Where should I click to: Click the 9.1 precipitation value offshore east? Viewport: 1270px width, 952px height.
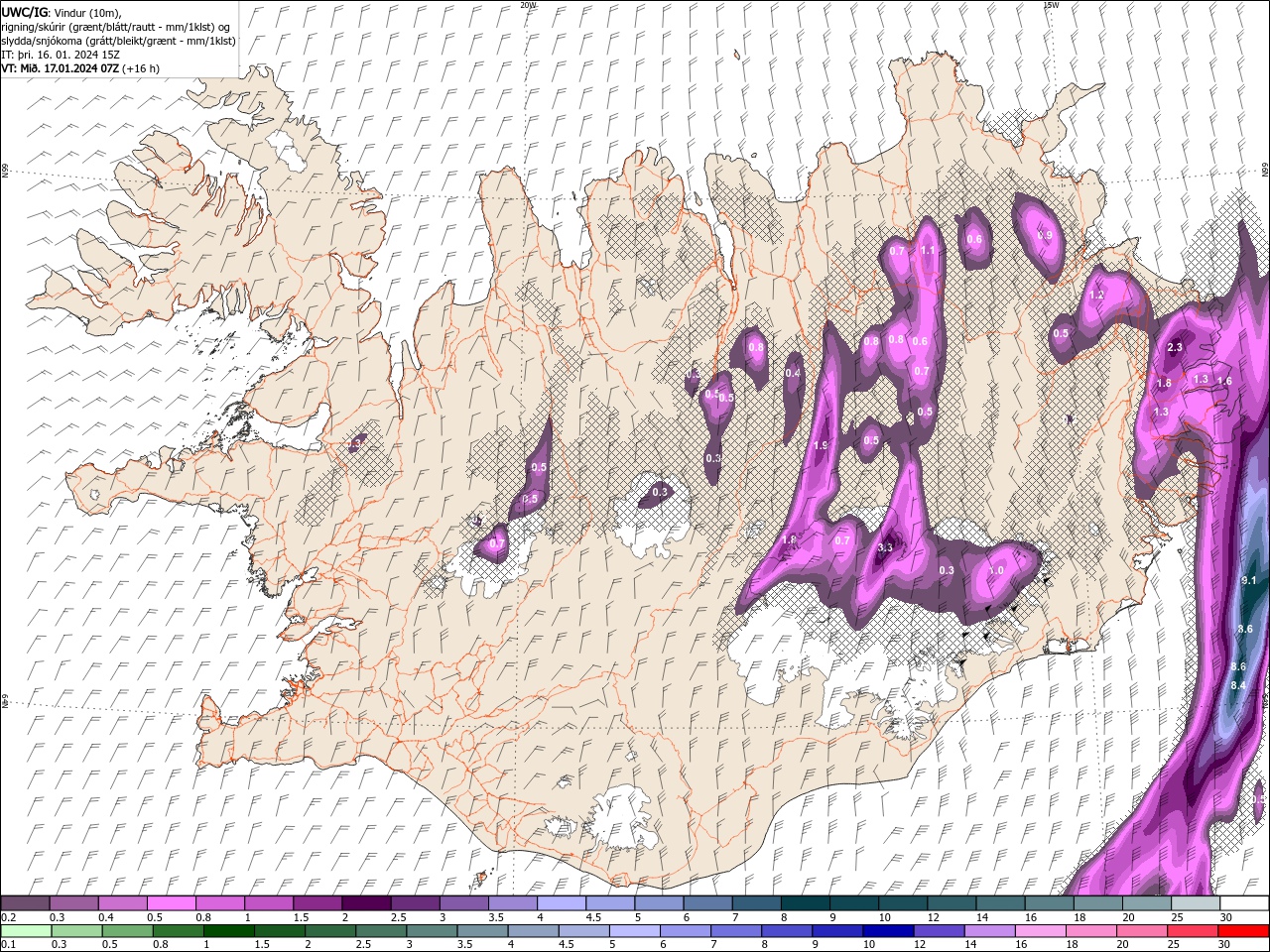[x=1249, y=580]
